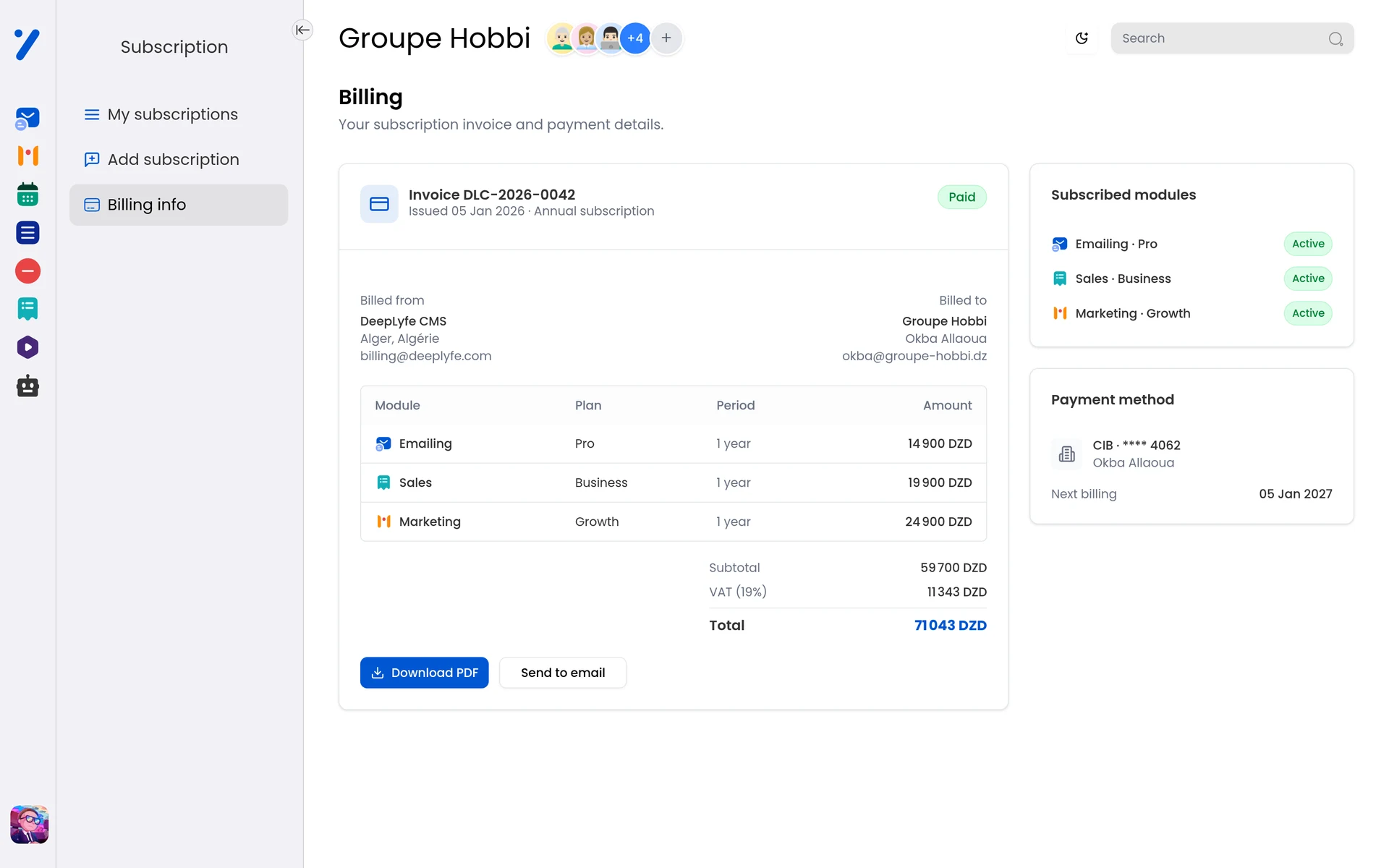Collapse the Subscription sidebar panel

pos(302,30)
